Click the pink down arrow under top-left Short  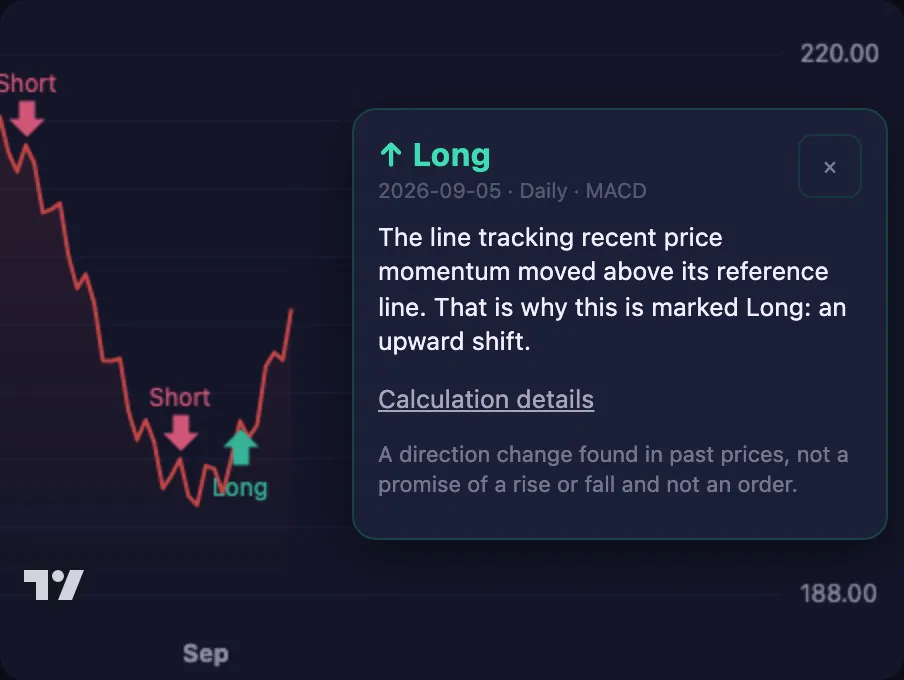[27, 119]
